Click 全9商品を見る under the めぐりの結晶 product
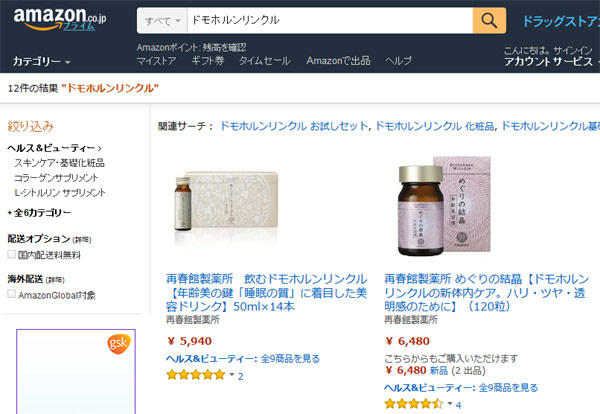This screenshot has height=414, width=600. click(508, 388)
